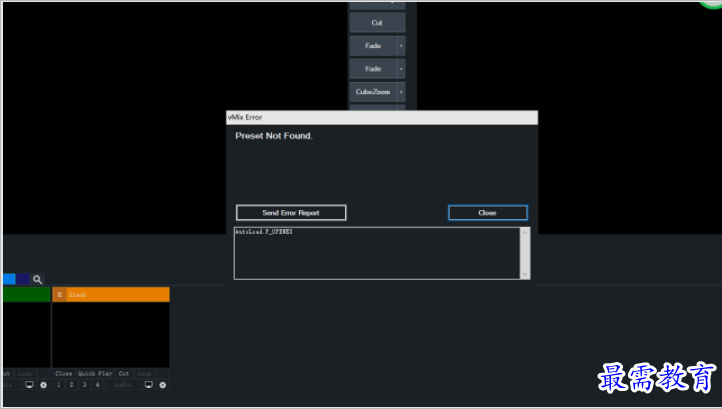
Task: Click Quick Play under Blank input 2
Action: point(95,374)
